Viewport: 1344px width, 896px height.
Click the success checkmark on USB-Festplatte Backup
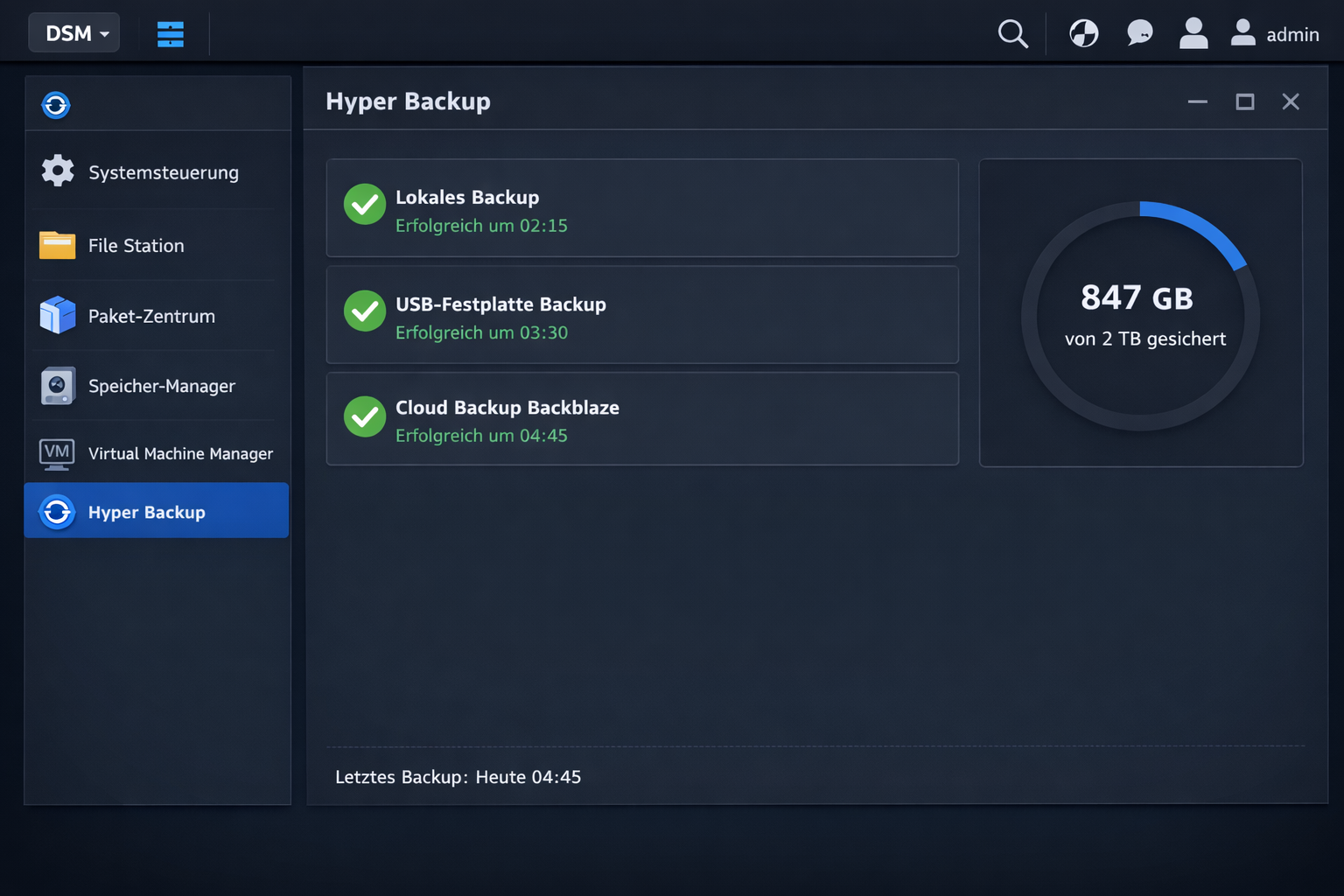[x=365, y=311]
